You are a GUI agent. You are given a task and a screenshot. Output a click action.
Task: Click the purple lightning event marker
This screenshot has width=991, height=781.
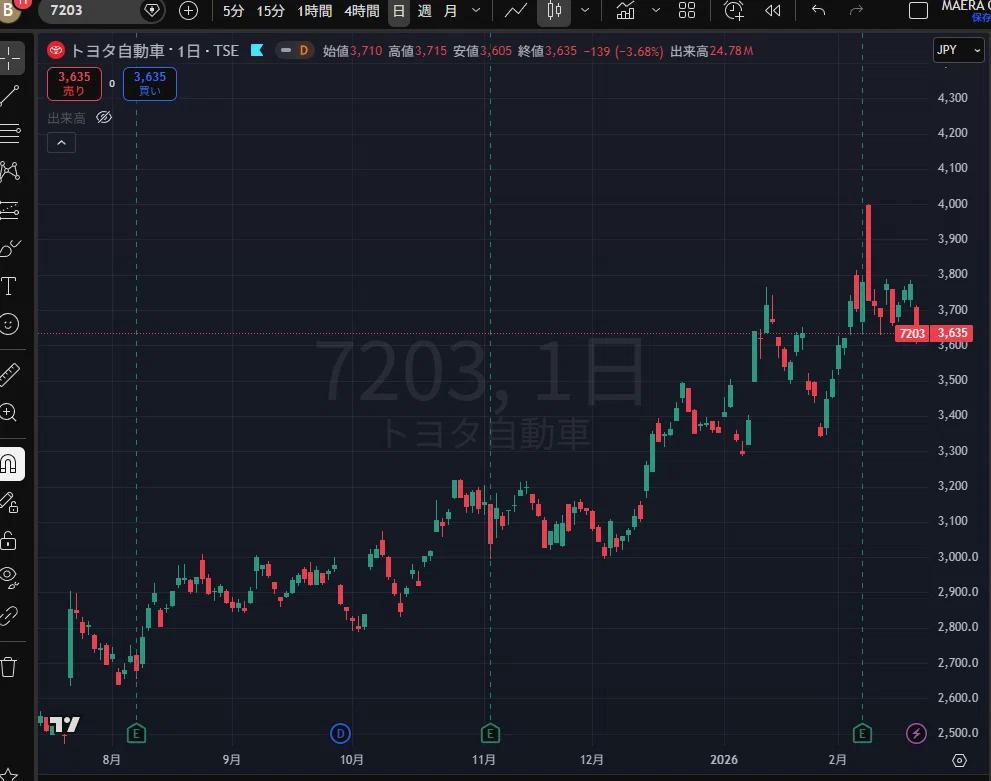coord(916,734)
